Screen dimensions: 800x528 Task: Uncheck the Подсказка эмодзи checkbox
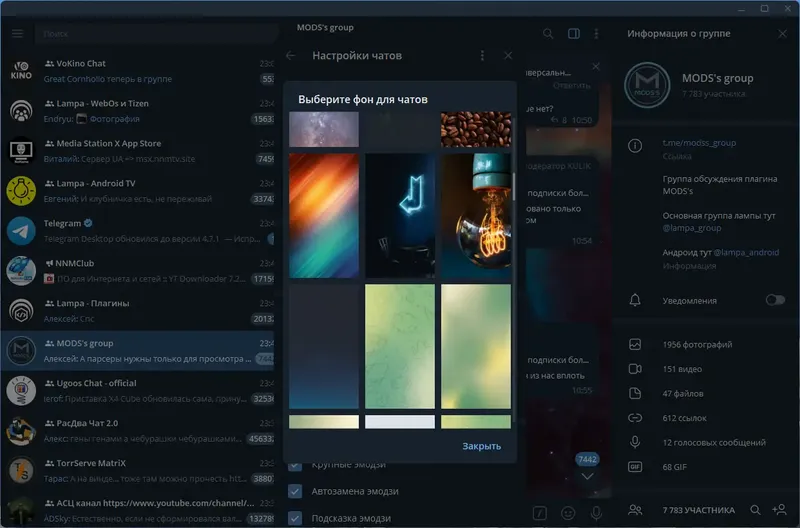coord(295,518)
